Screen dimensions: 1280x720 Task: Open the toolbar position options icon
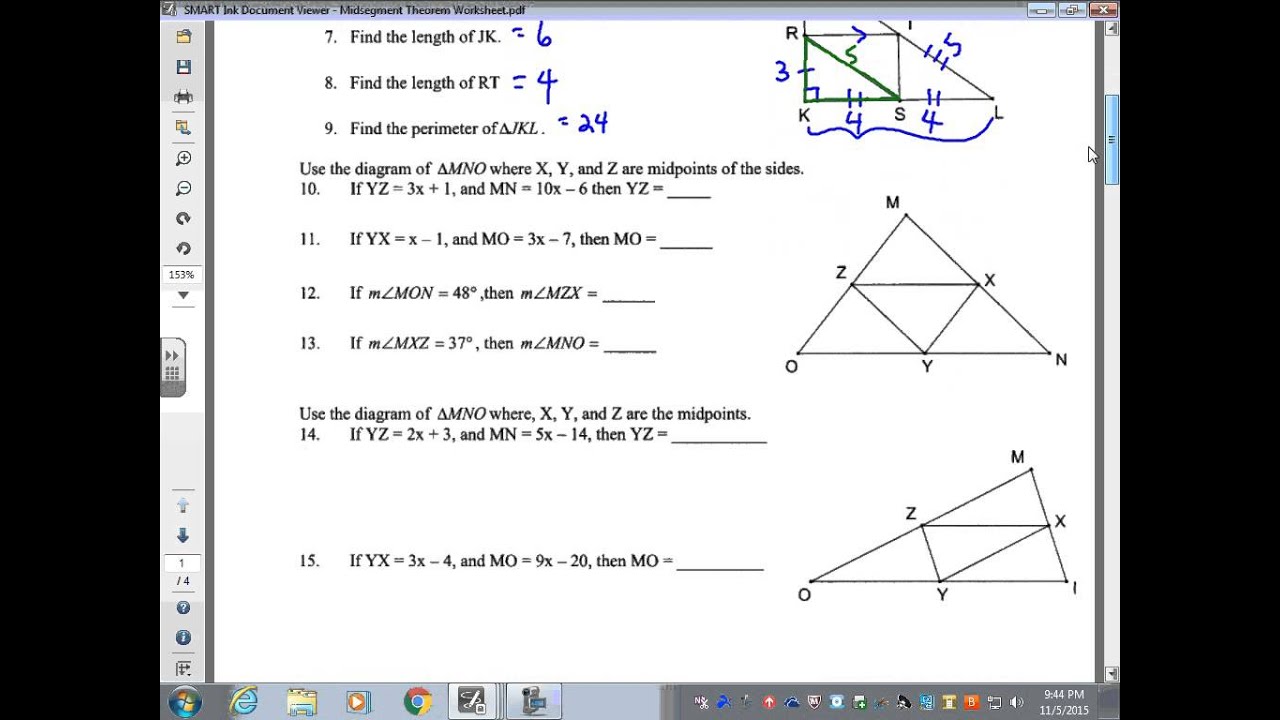[183, 668]
